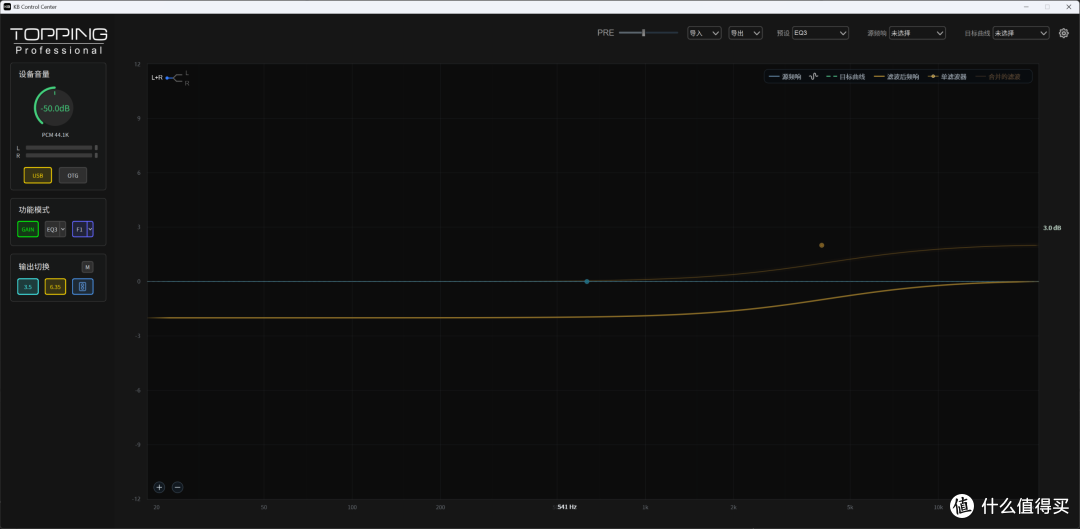Switch input to OTG

point(73,176)
